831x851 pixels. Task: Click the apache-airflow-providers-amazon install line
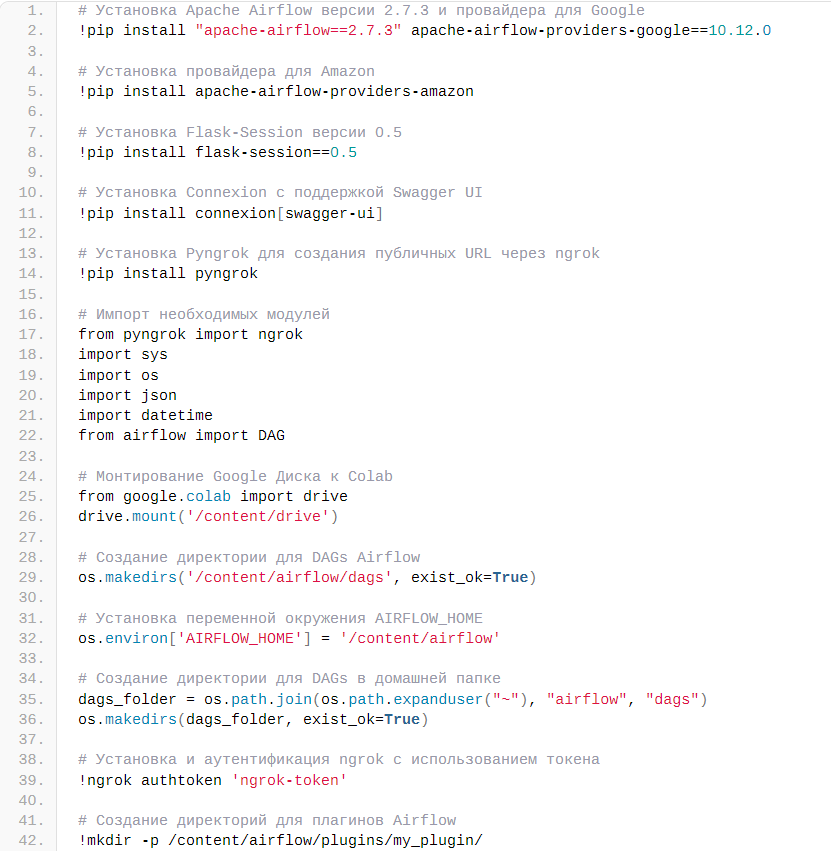[x=276, y=91]
